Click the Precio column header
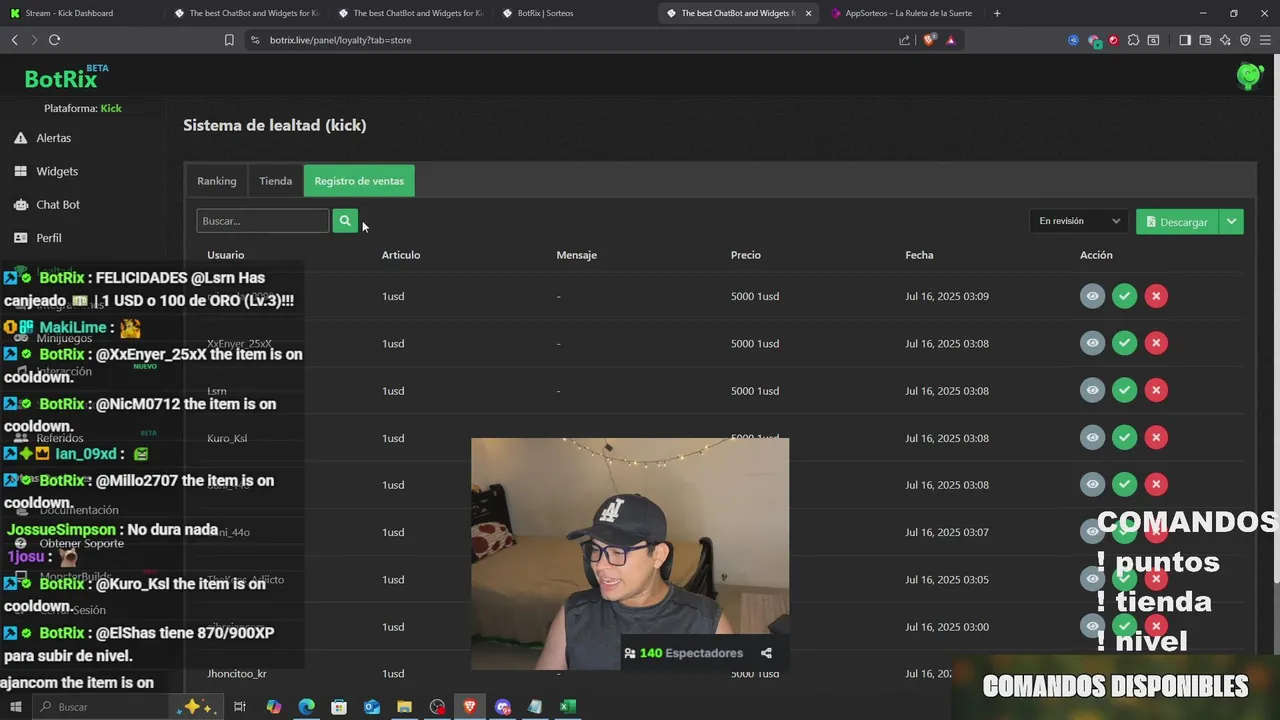1280x720 pixels. pyautogui.click(x=745, y=255)
